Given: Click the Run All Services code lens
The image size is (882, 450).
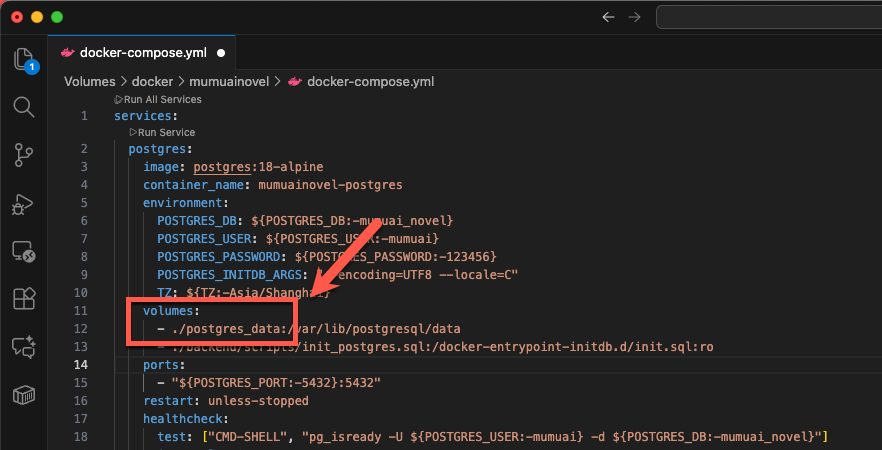Looking at the screenshot, I should (160, 100).
